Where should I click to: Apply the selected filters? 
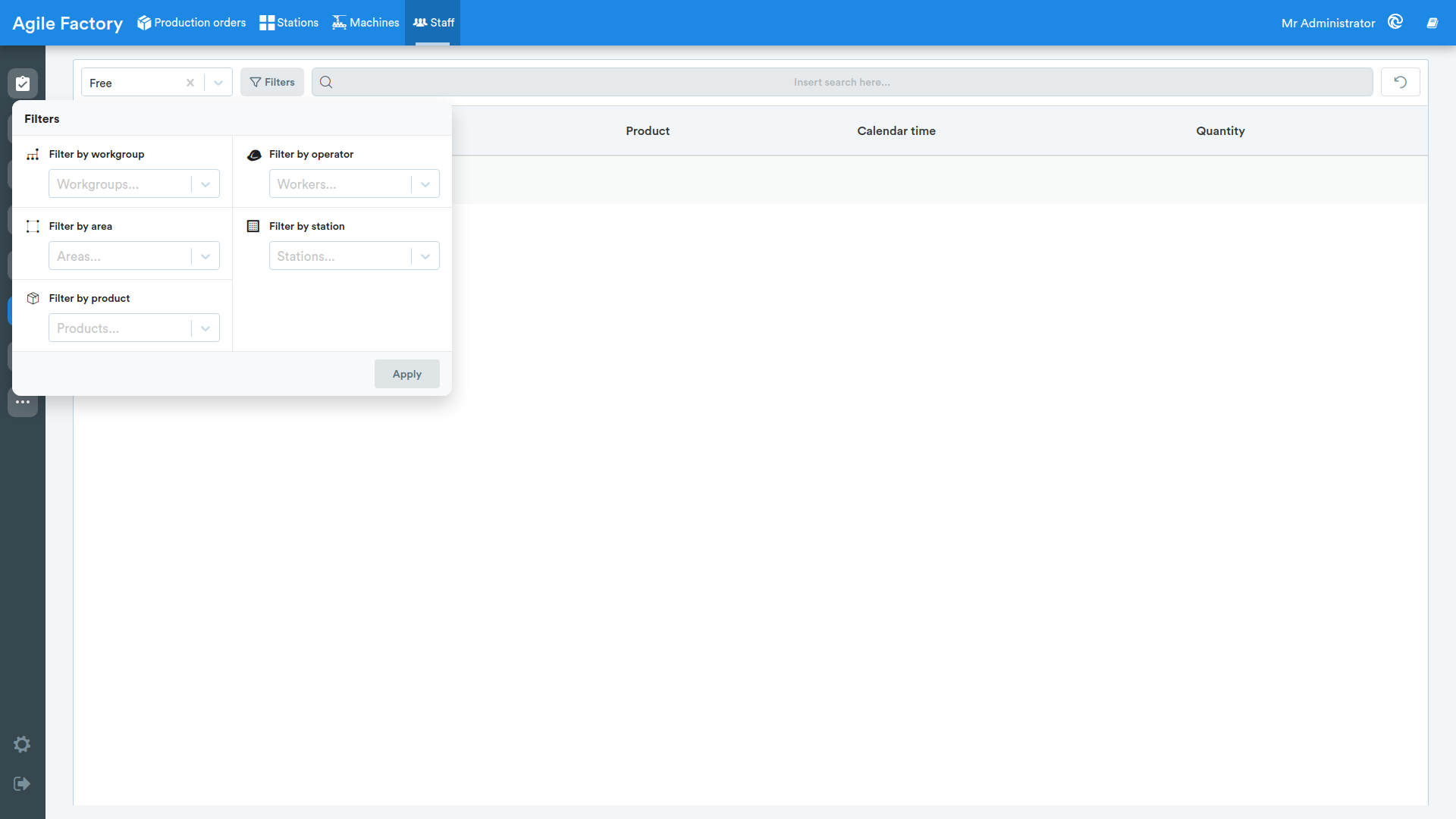click(407, 374)
